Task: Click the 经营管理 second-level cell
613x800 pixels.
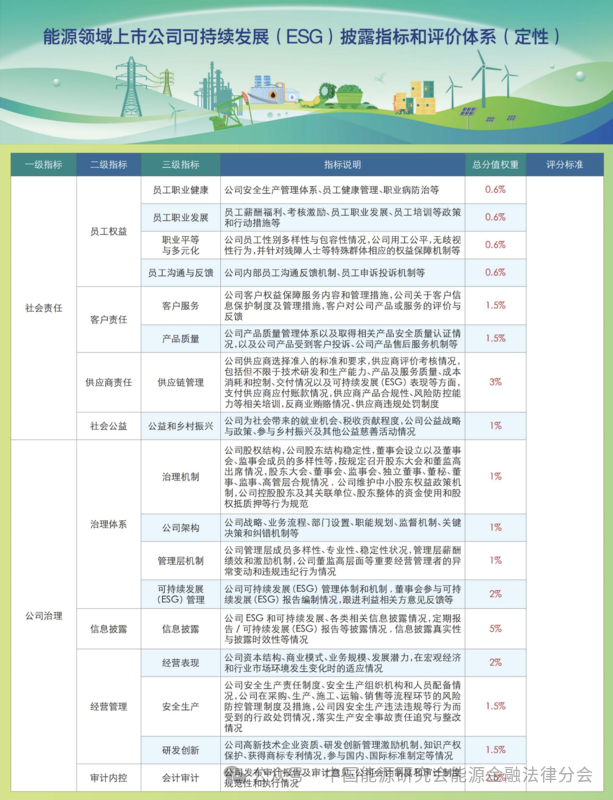Action: pyautogui.click(x=109, y=707)
